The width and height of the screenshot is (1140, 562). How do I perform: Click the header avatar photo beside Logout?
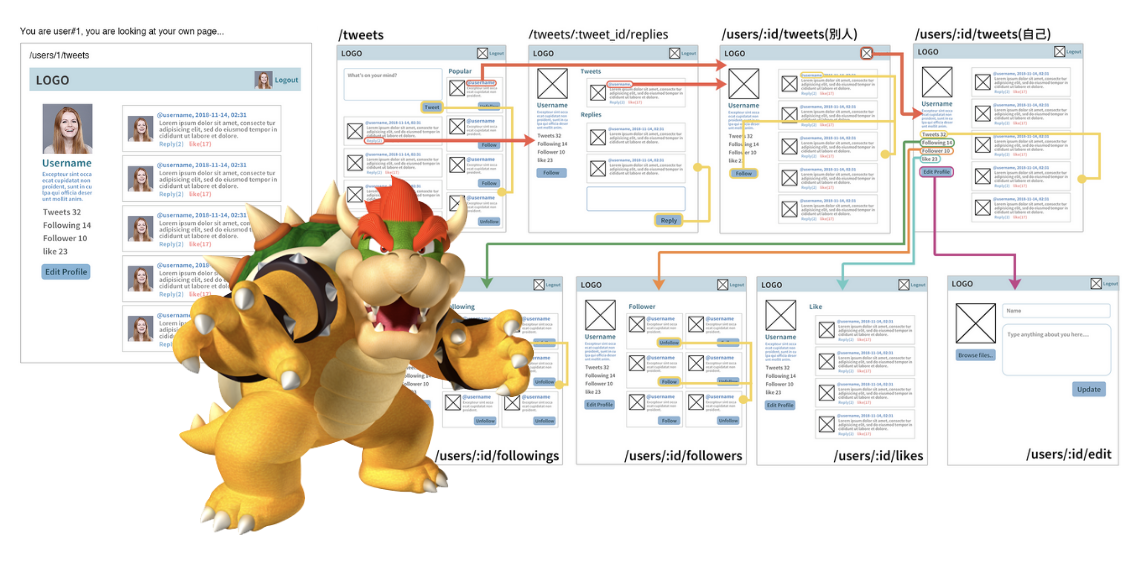263,80
